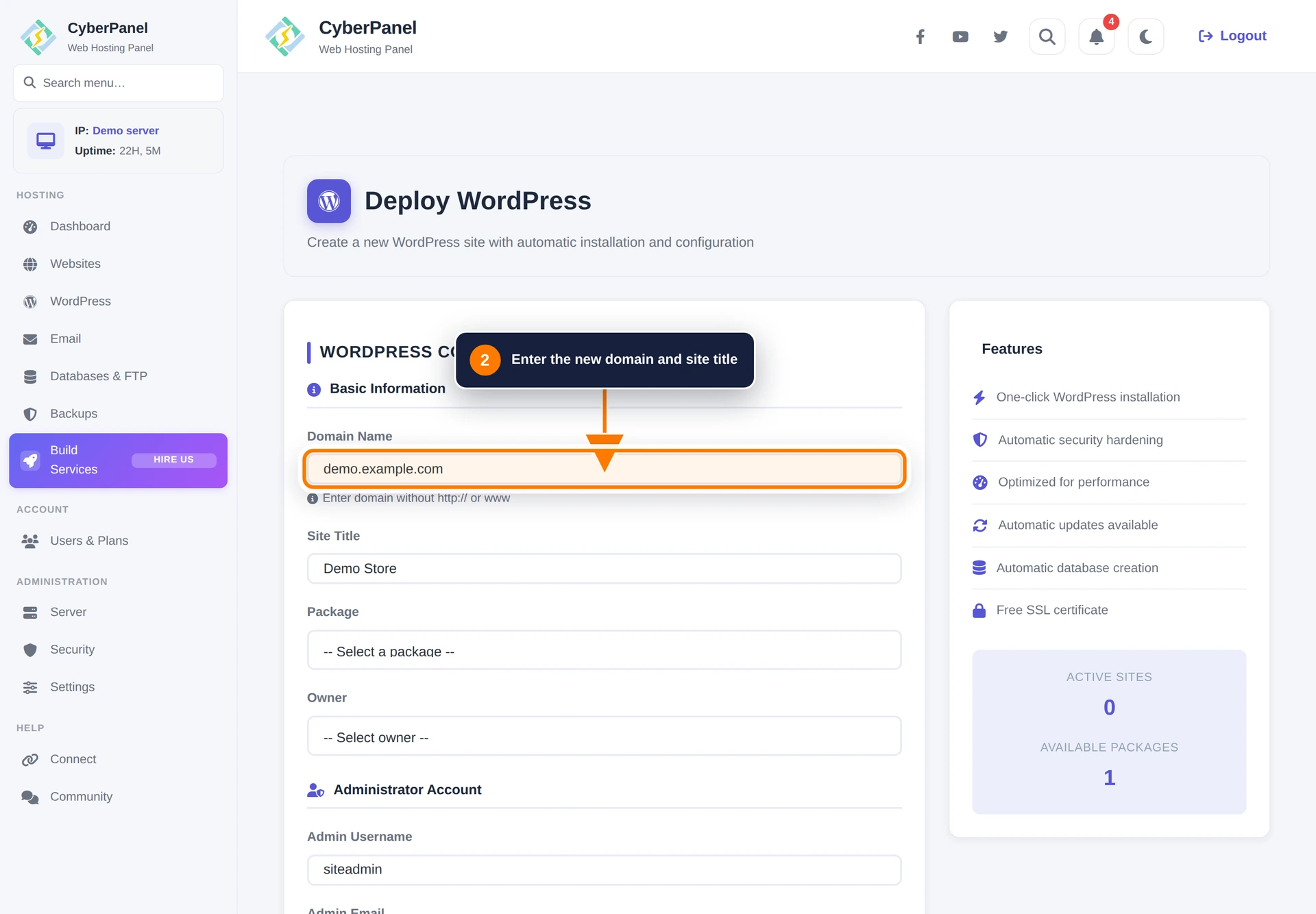Open Users & Plans menu item
The width and height of the screenshot is (1316, 914).
tap(118, 541)
